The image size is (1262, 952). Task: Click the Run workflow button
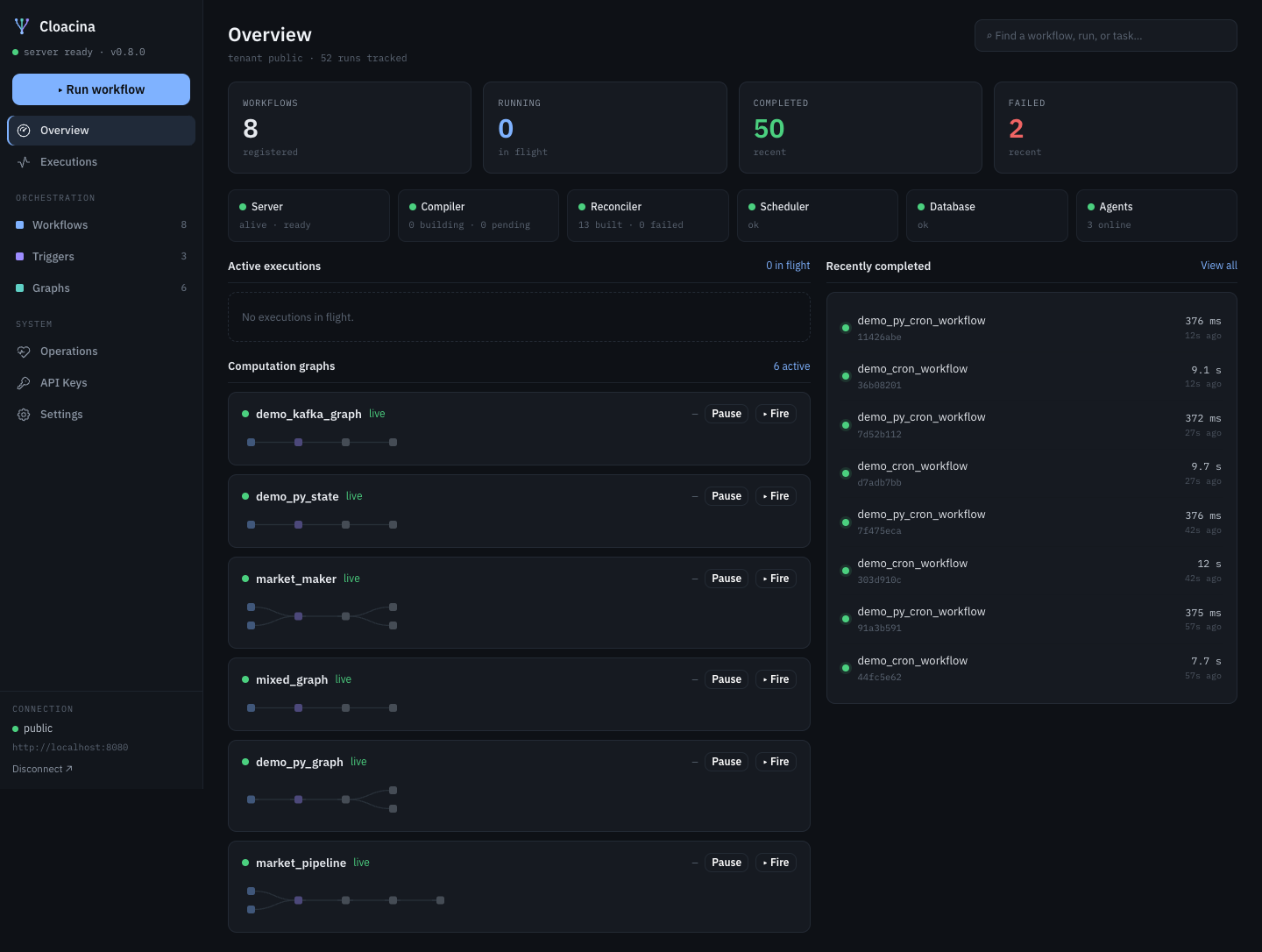(x=101, y=89)
